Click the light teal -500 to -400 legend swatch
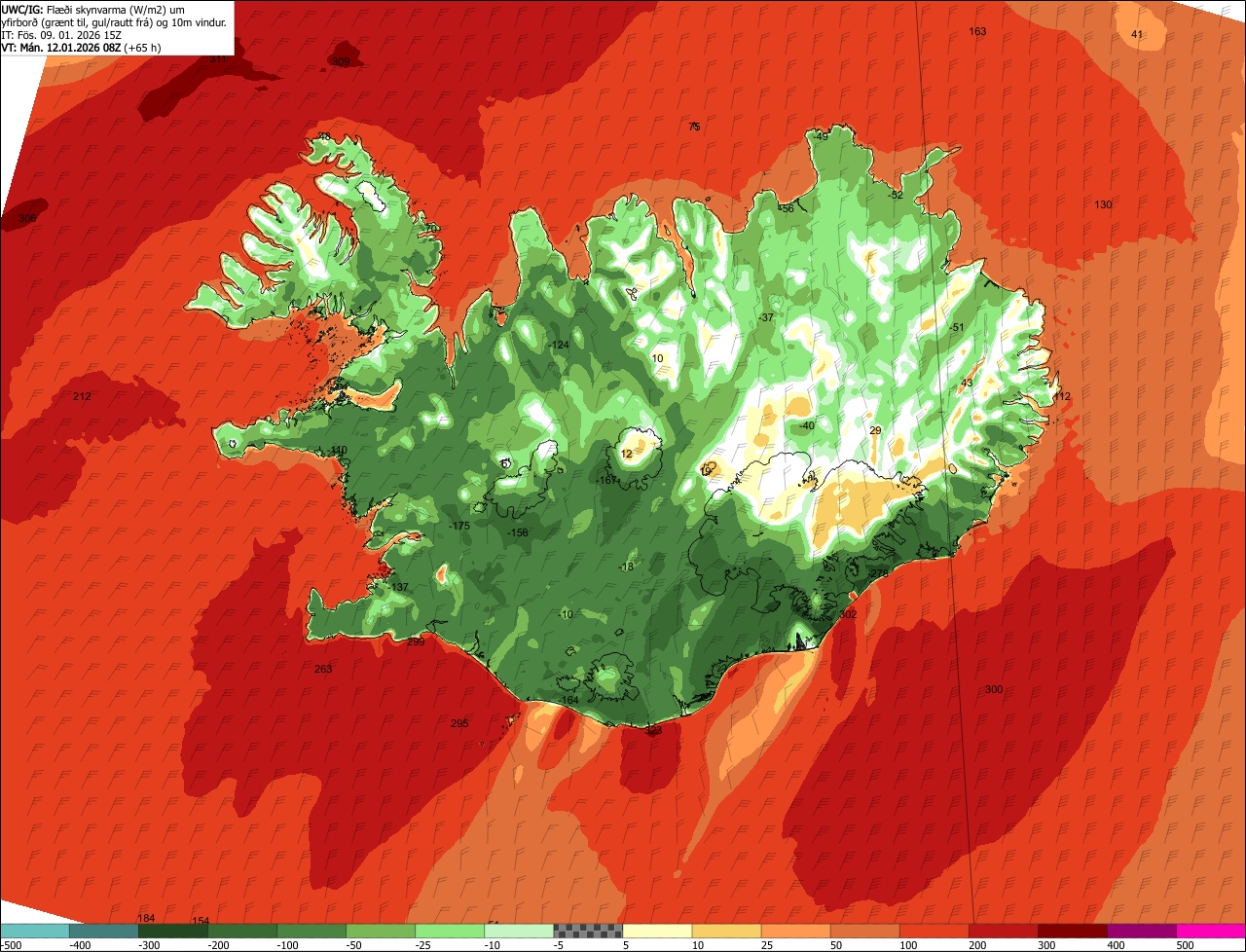The height and width of the screenshot is (952, 1246). click(x=34, y=930)
